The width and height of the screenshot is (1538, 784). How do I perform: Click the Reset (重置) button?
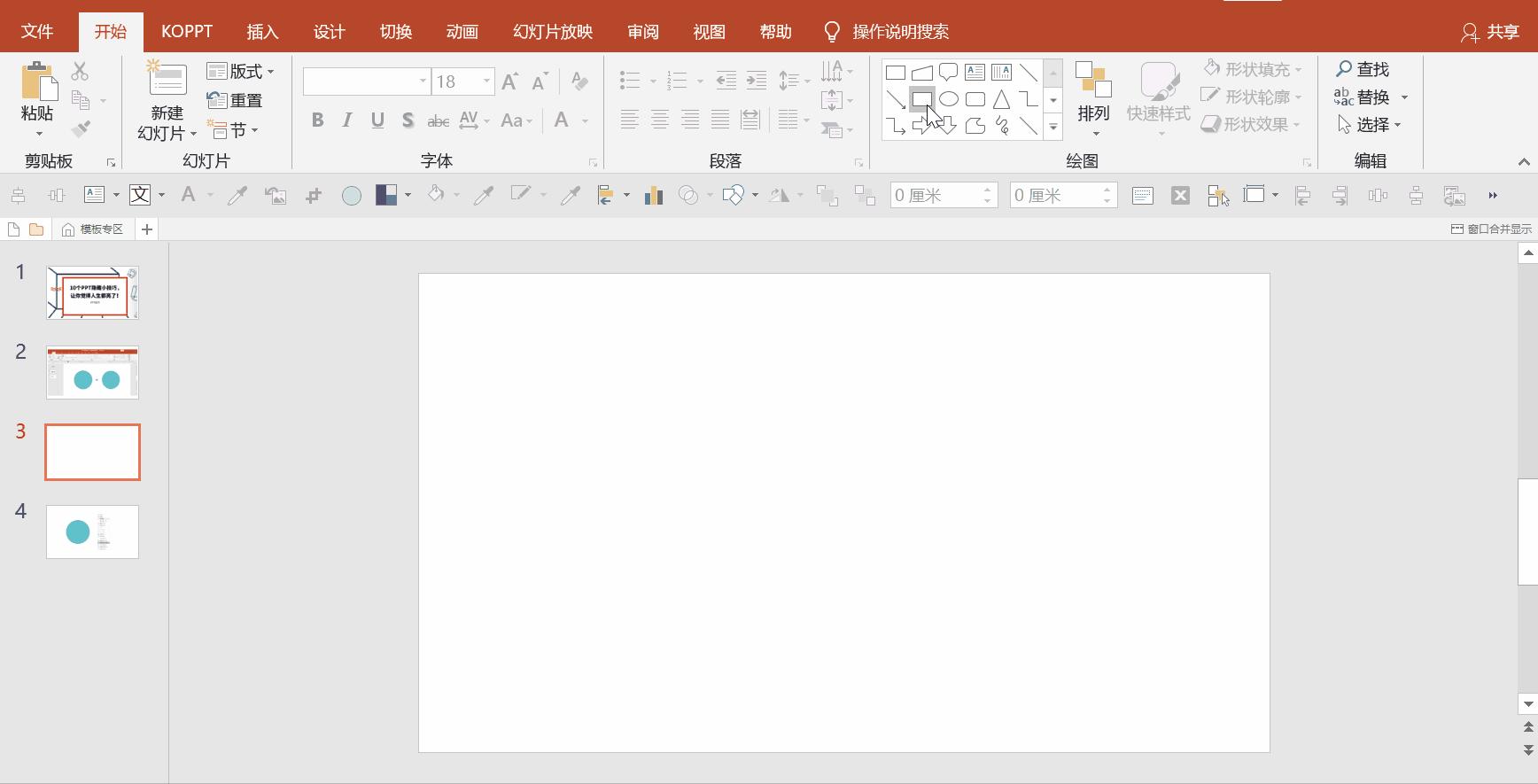pos(235,100)
